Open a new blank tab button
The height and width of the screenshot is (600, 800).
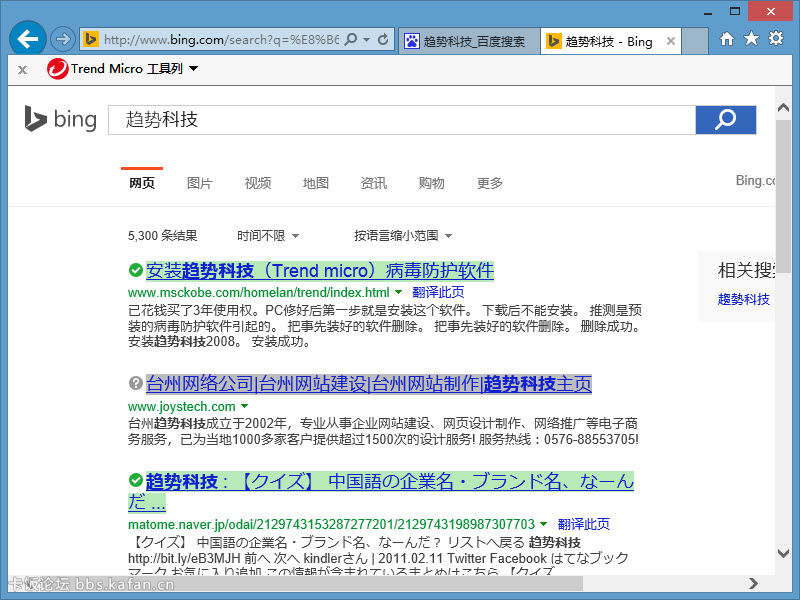click(695, 41)
